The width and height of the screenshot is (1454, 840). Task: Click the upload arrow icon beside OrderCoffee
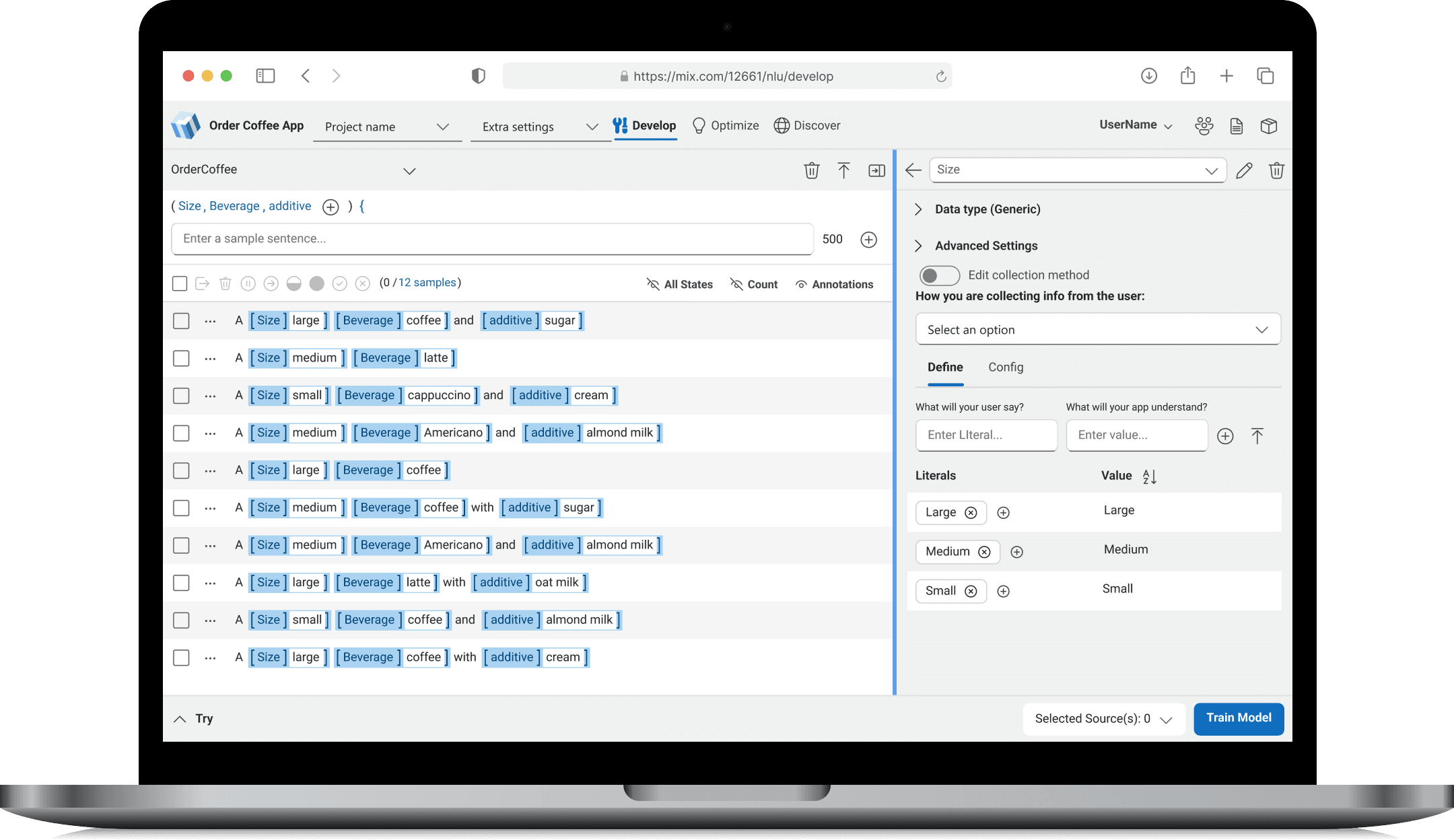843,170
